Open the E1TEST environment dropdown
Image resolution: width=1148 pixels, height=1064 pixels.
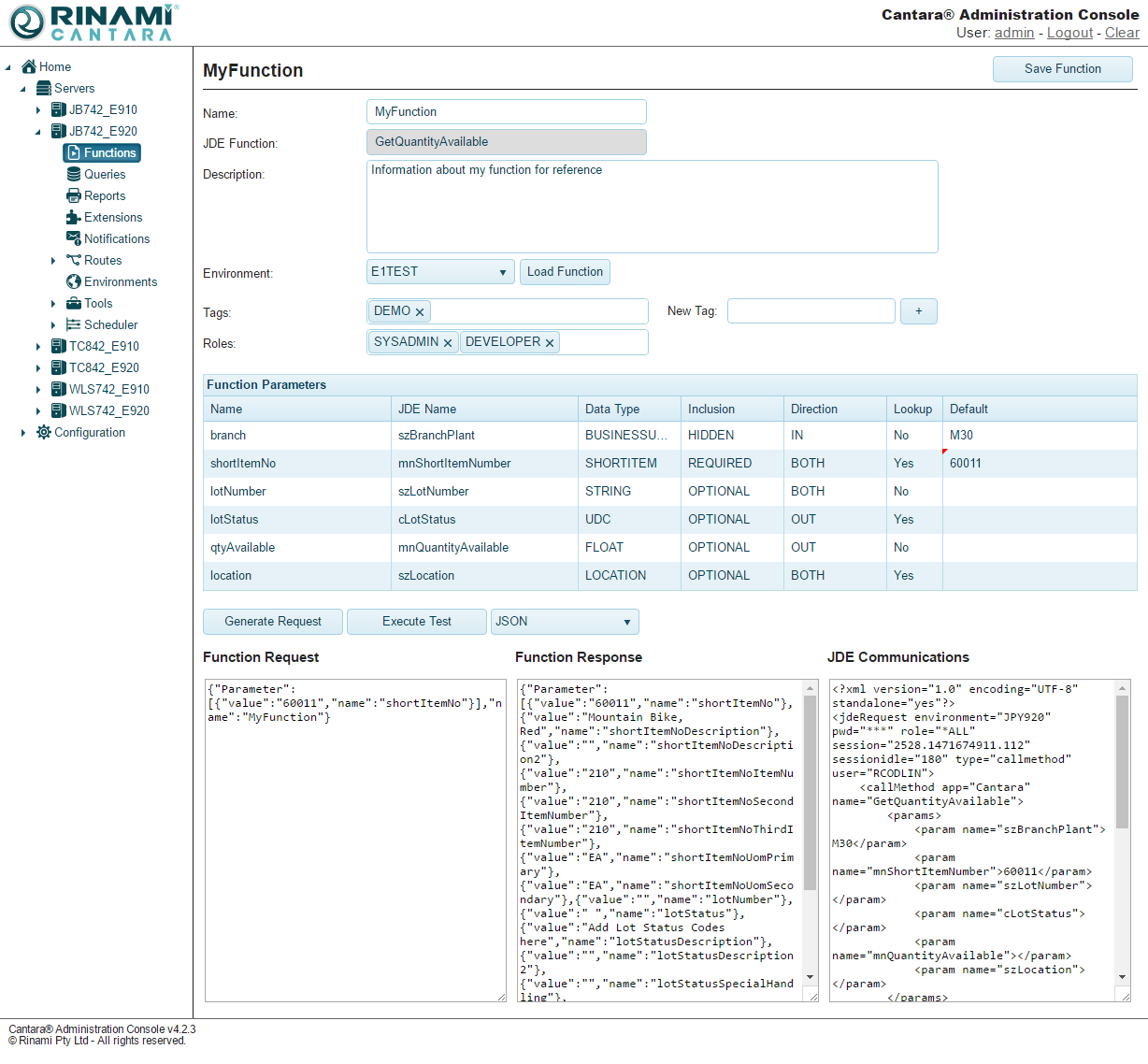pos(440,272)
